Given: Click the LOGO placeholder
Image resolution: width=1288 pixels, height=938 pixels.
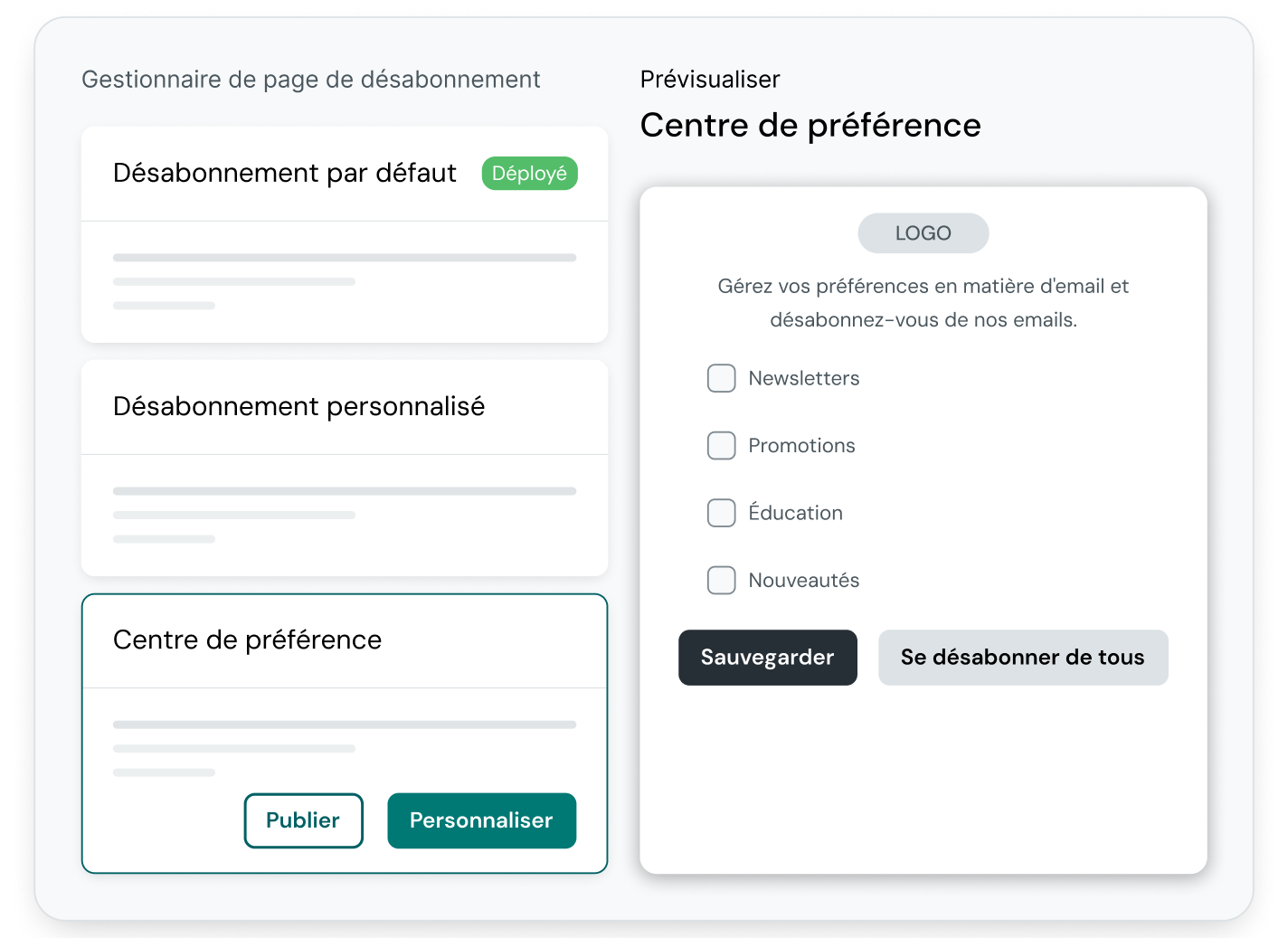Looking at the screenshot, I should pyautogui.click(x=923, y=232).
